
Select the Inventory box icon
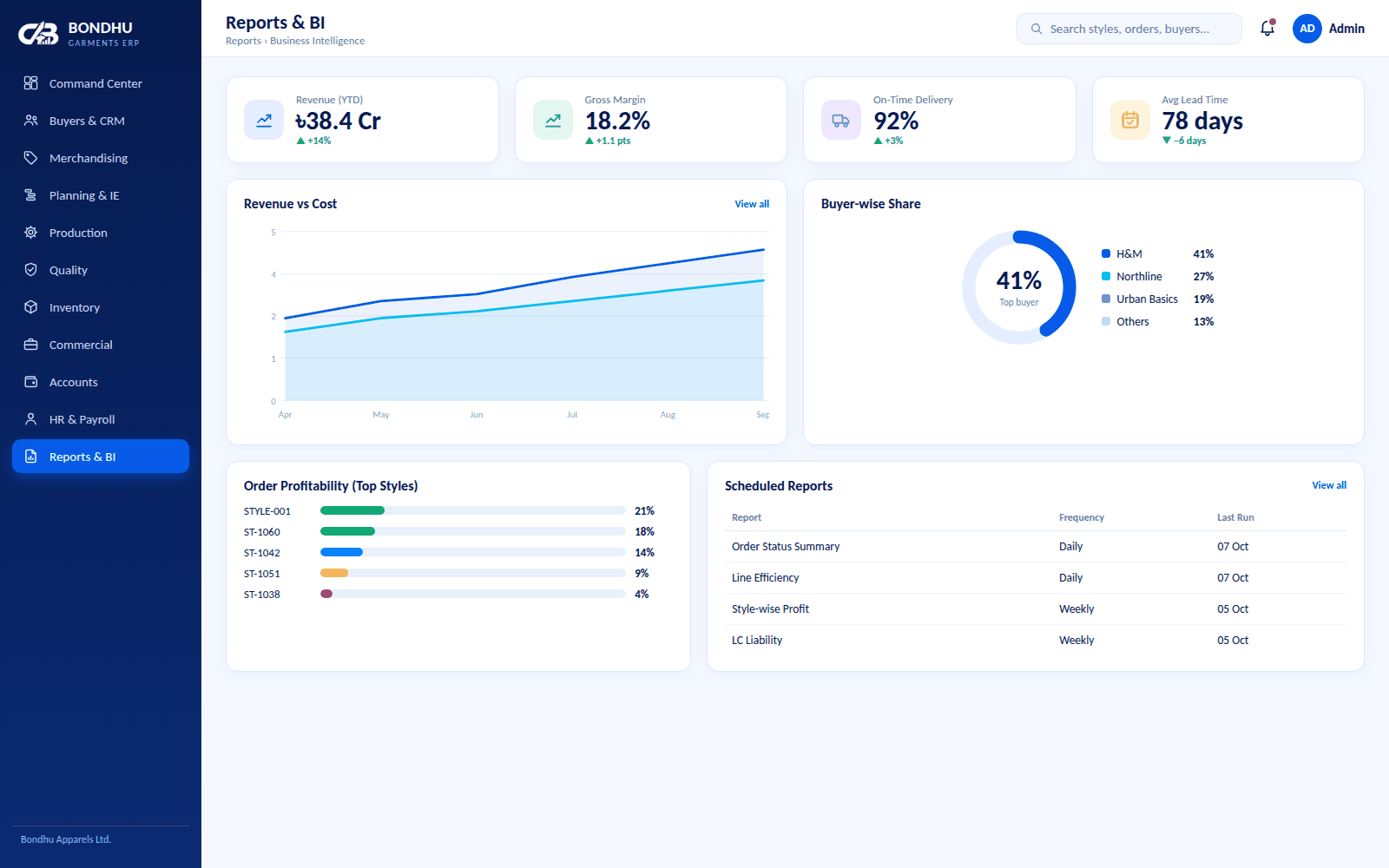coord(31,307)
